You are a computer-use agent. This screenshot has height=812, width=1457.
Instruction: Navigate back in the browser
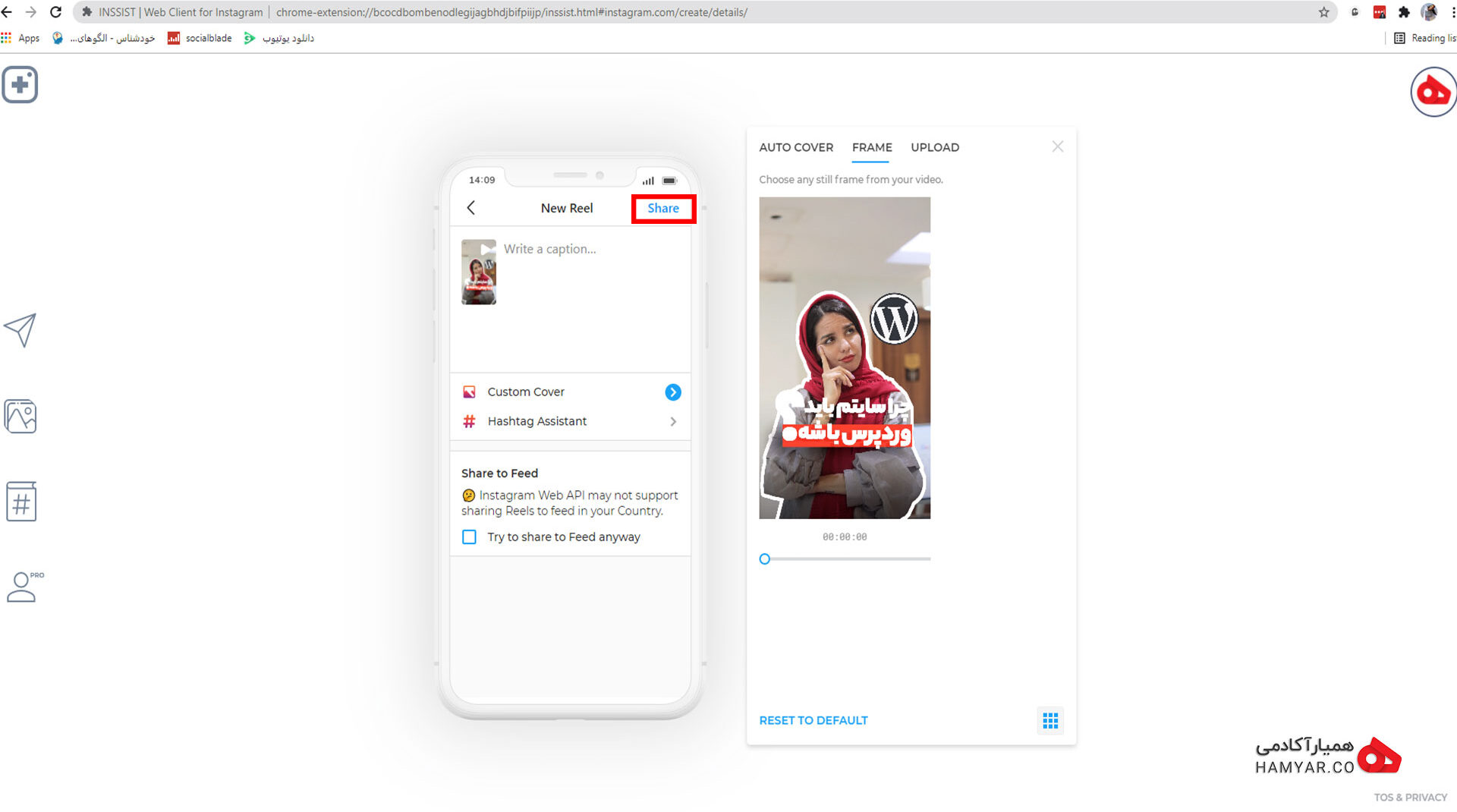pos(7,12)
